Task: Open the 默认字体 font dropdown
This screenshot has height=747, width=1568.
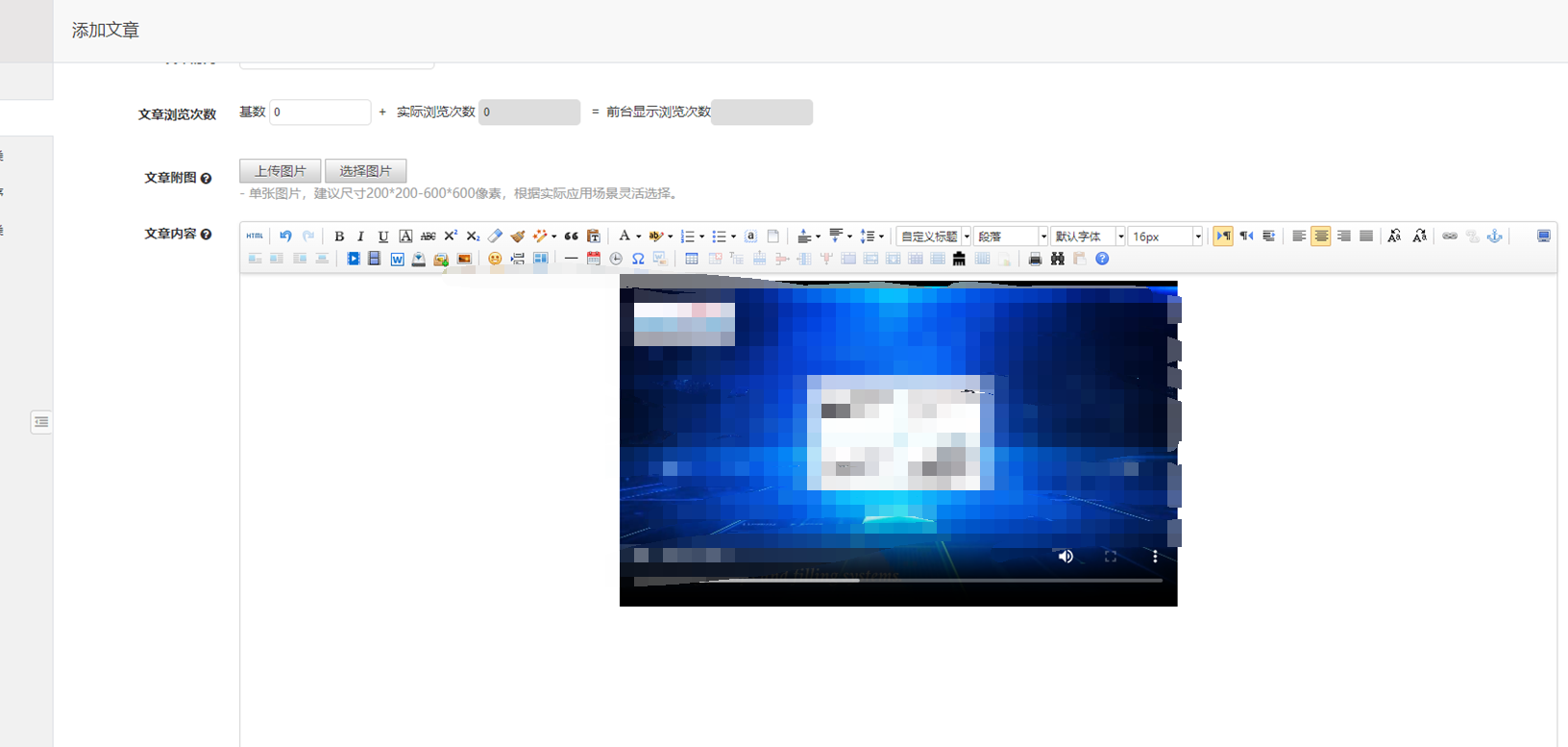Action: click(x=1088, y=237)
